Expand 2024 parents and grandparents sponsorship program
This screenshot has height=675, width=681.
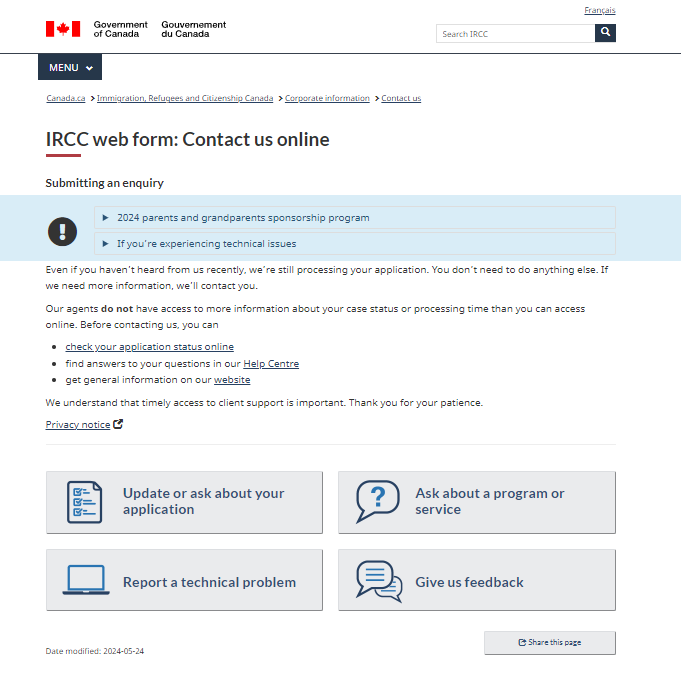243,217
